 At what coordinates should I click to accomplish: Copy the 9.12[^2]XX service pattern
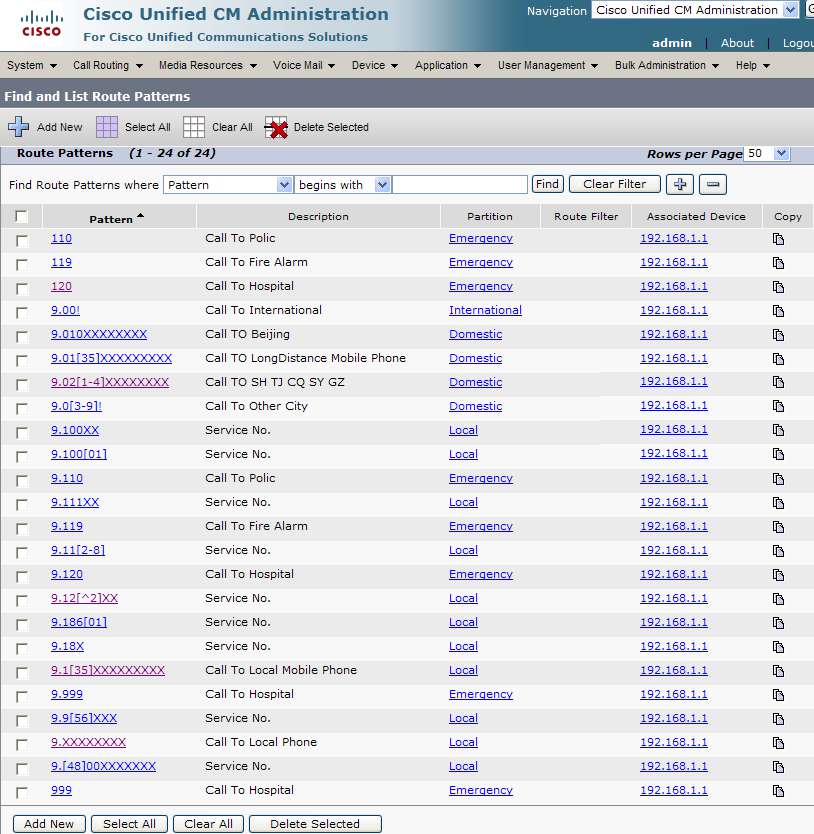[778, 599]
